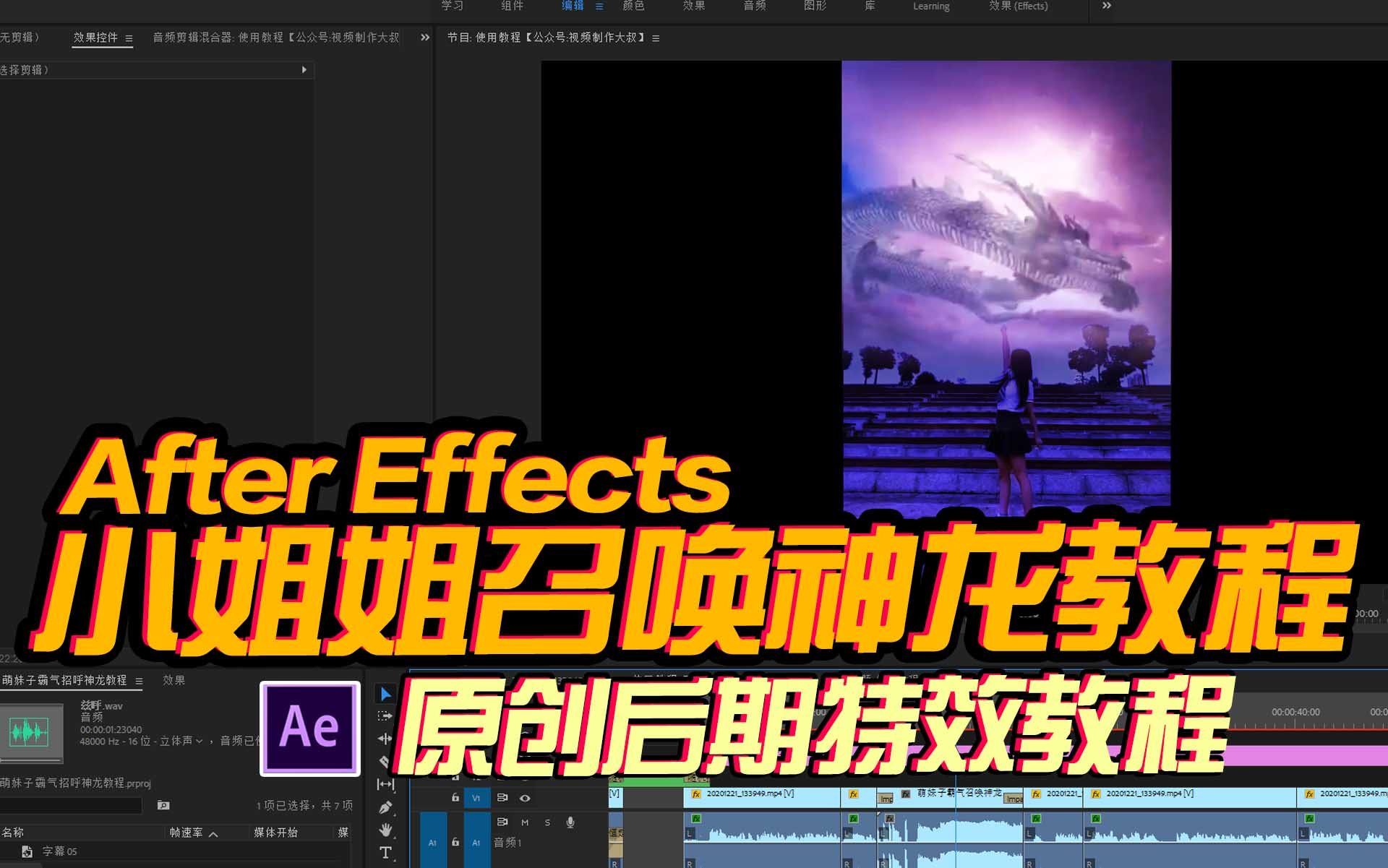Open the program monitor panel menu
The height and width of the screenshot is (868, 1388).
click(x=656, y=38)
